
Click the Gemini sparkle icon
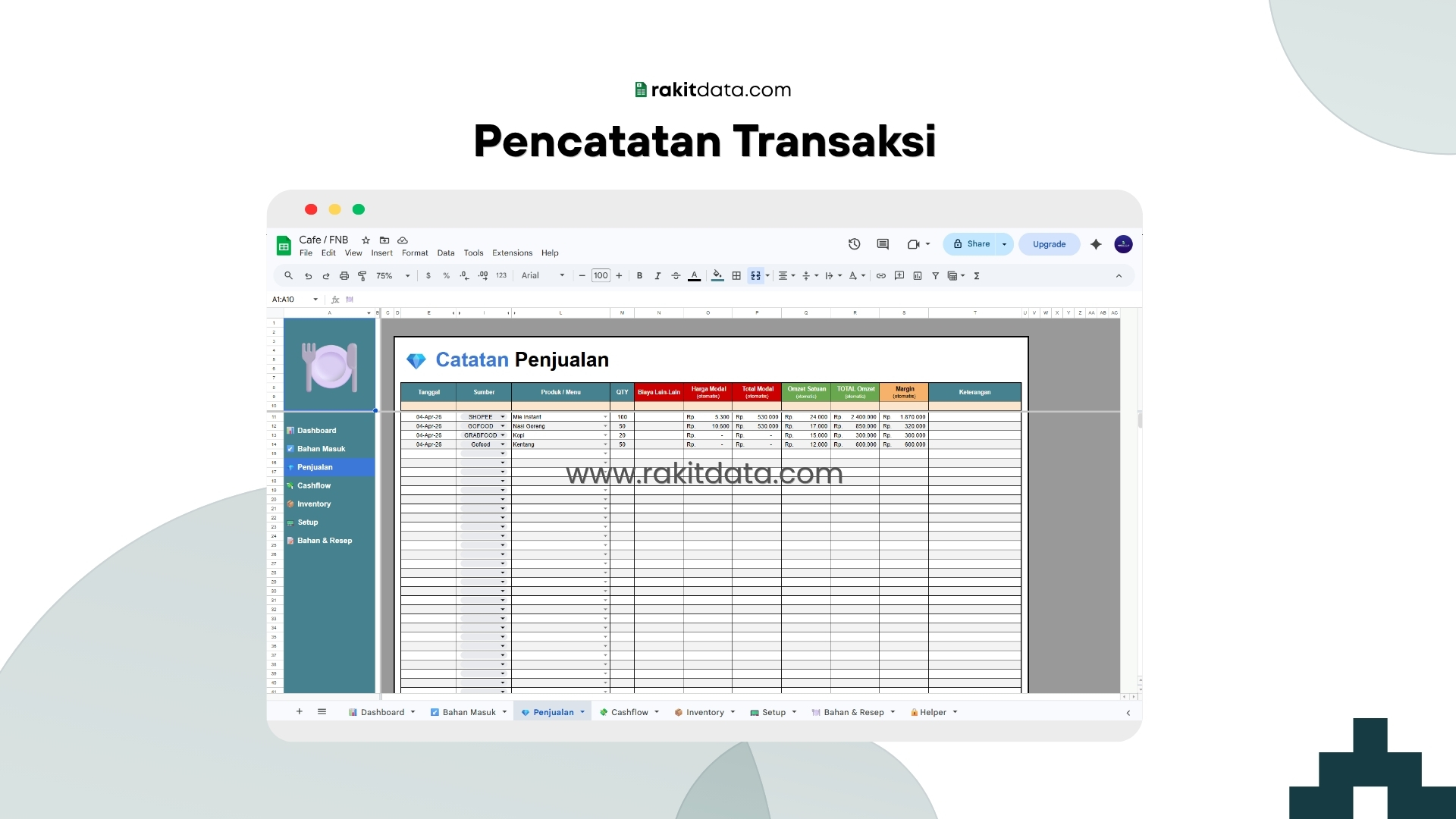tap(1096, 244)
